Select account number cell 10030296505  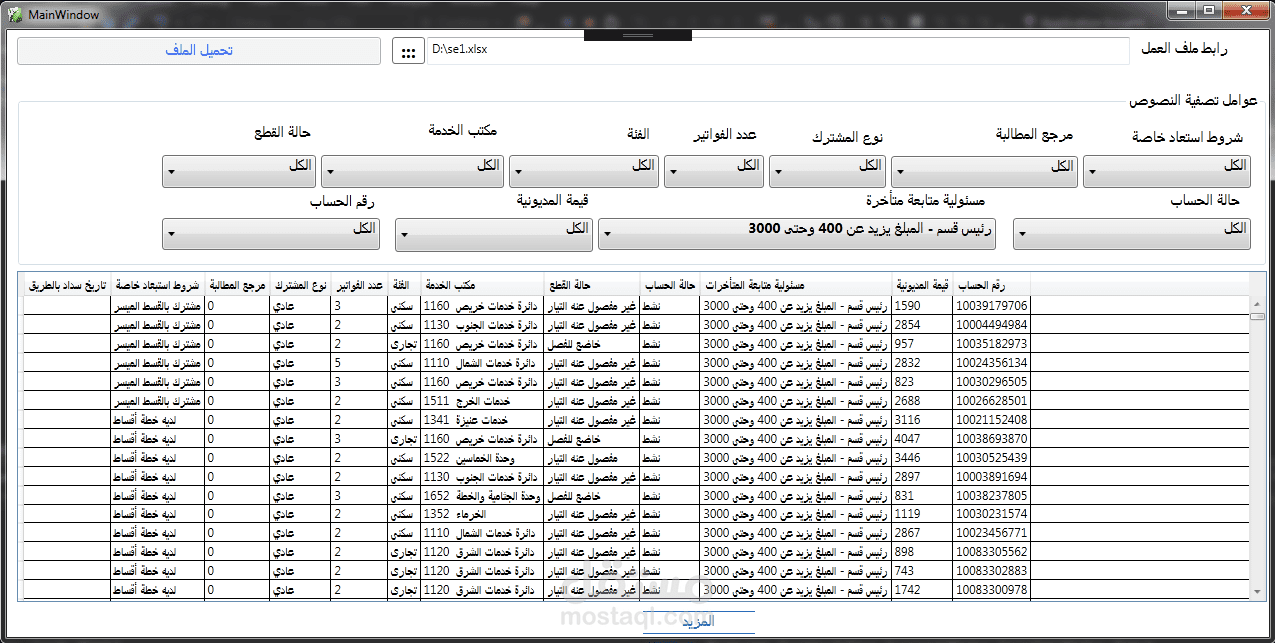point(992,381)
